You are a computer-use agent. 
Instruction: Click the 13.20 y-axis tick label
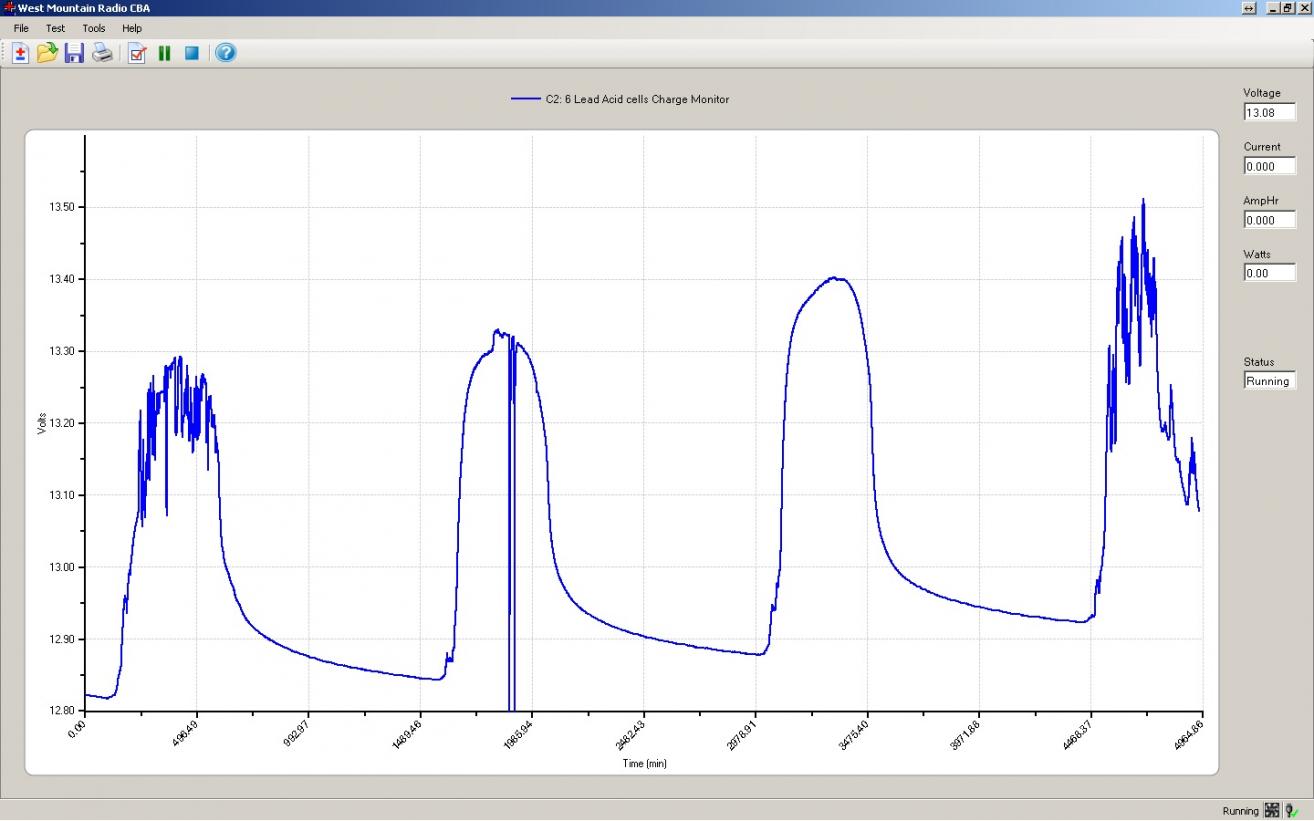coord(61,423)
